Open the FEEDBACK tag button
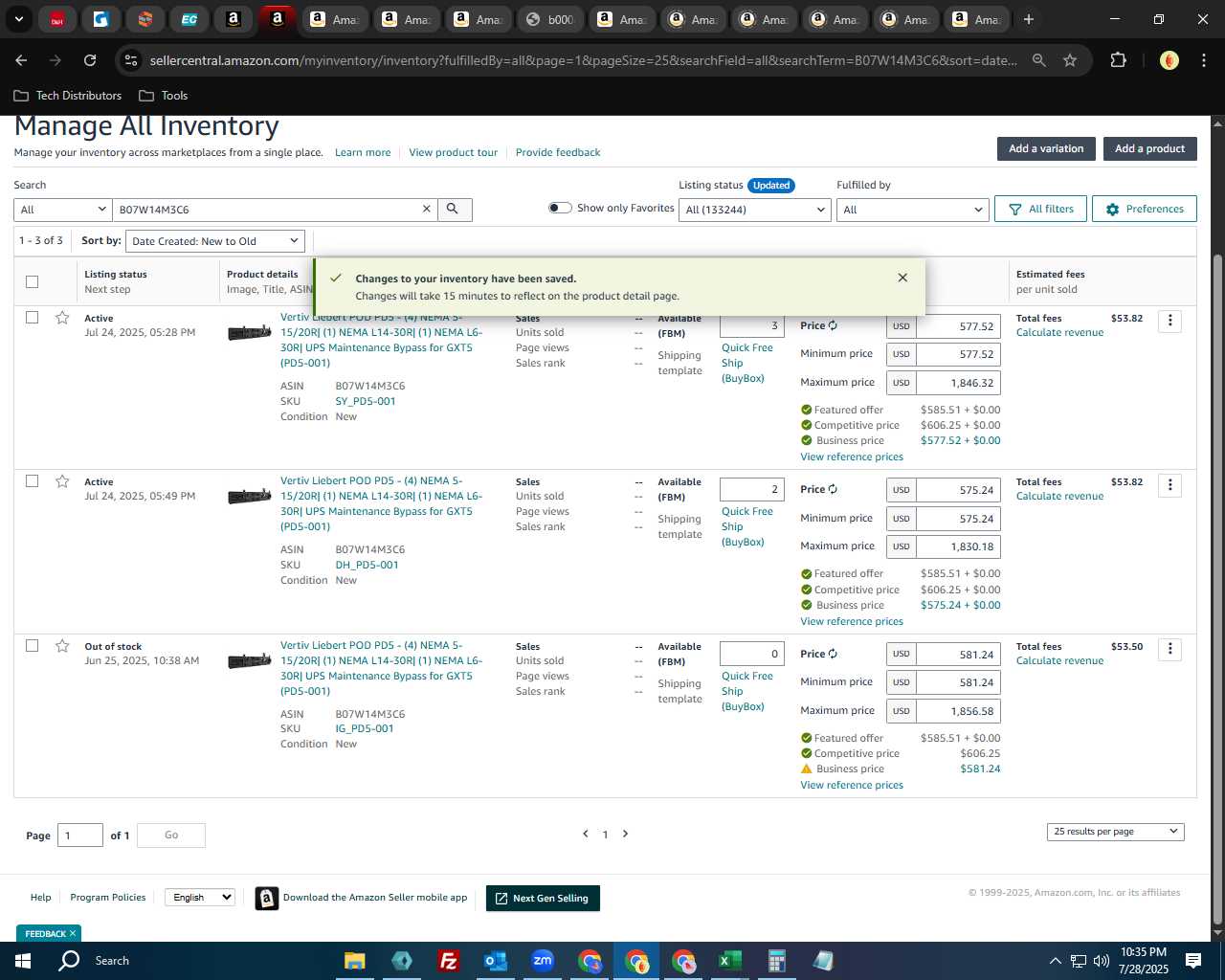1225x980 pixels. [x=49, y=933]
